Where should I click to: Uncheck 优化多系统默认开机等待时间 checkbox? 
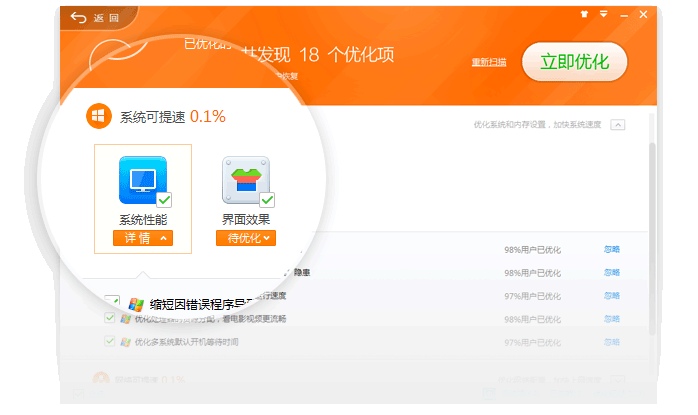click(x=110, y=342)
